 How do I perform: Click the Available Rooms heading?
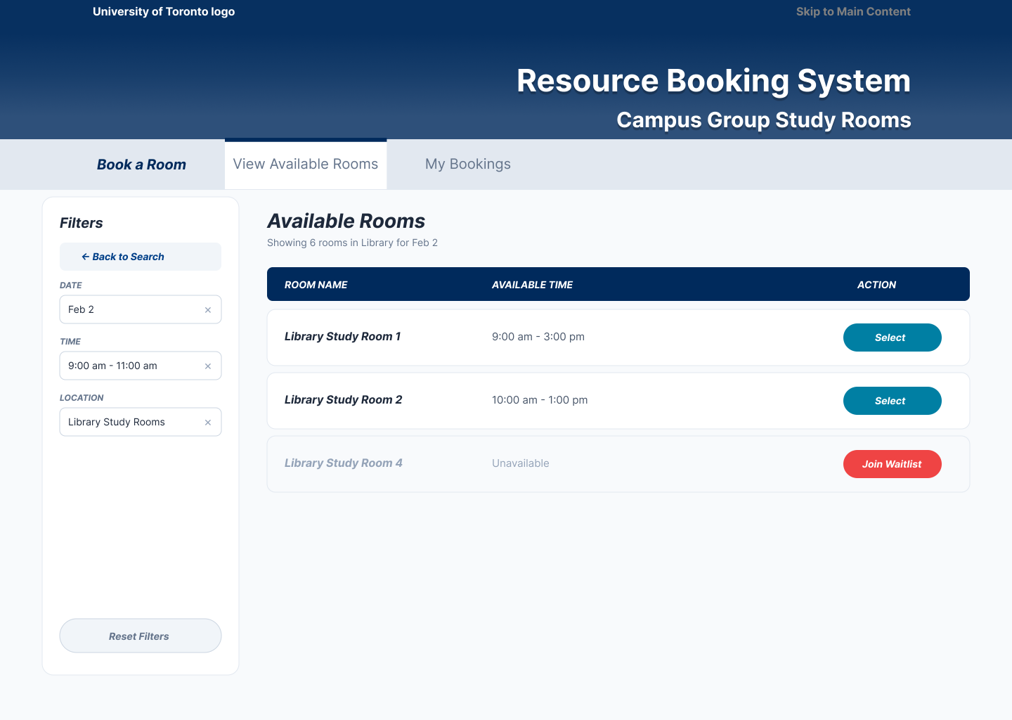[x=345, y=221]
